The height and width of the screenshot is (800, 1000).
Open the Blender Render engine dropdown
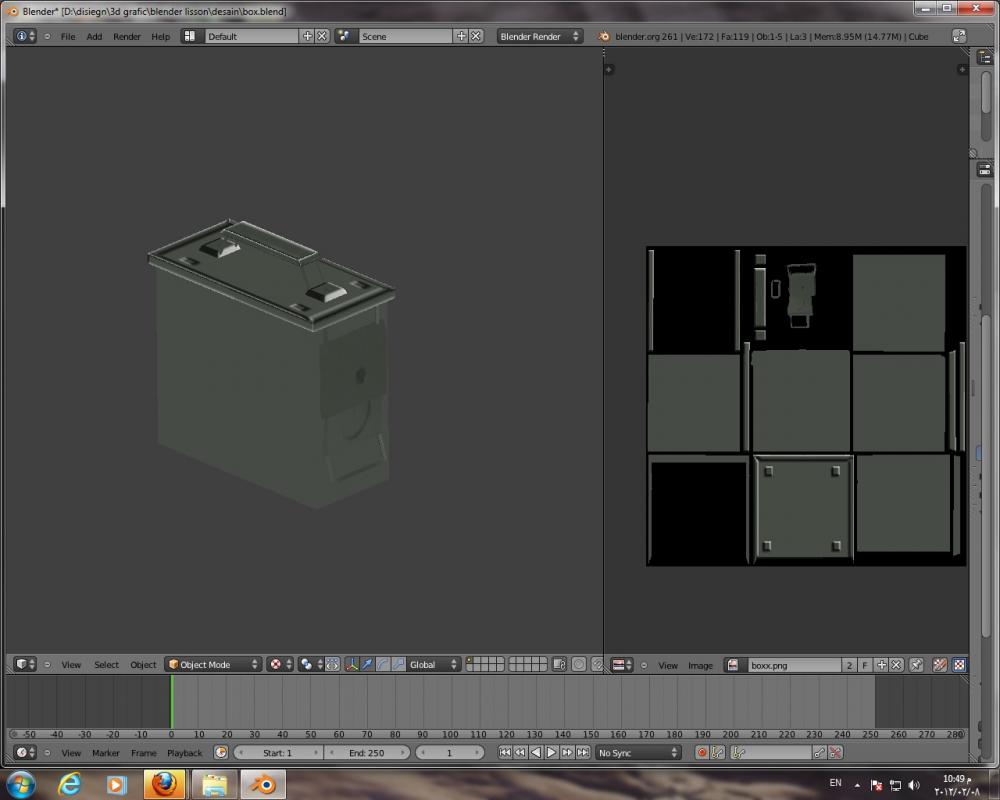pos(540,36)
